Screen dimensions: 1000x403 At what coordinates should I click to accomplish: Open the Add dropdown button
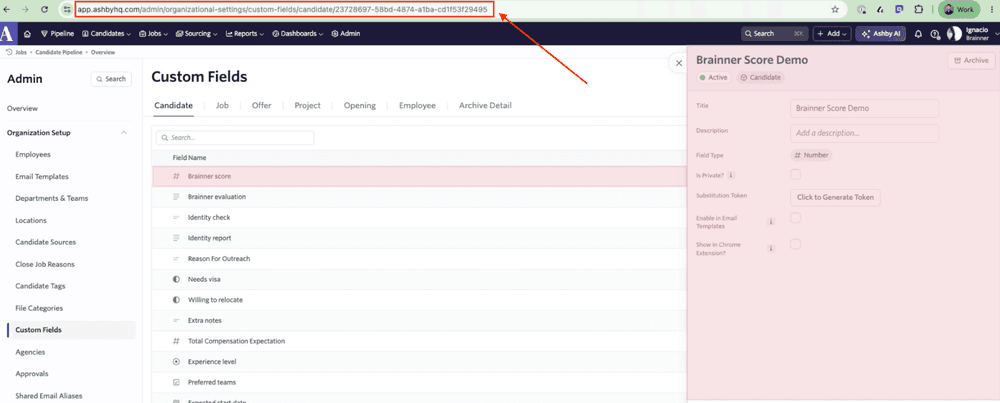[832, 34]
